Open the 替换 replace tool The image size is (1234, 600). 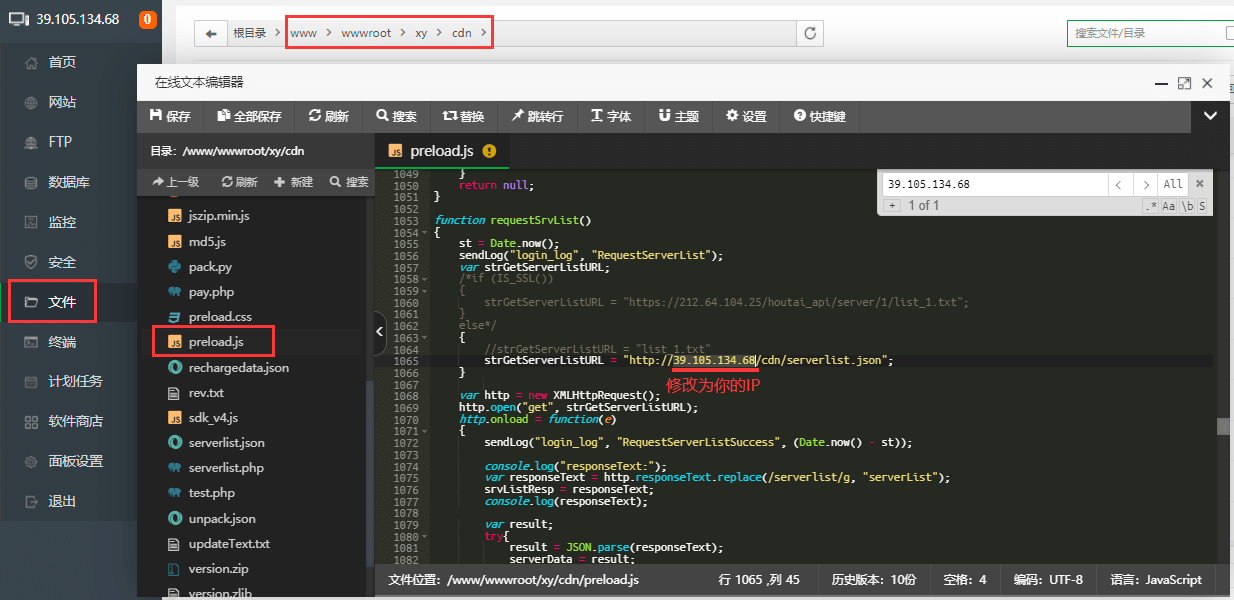click(463, 116)
